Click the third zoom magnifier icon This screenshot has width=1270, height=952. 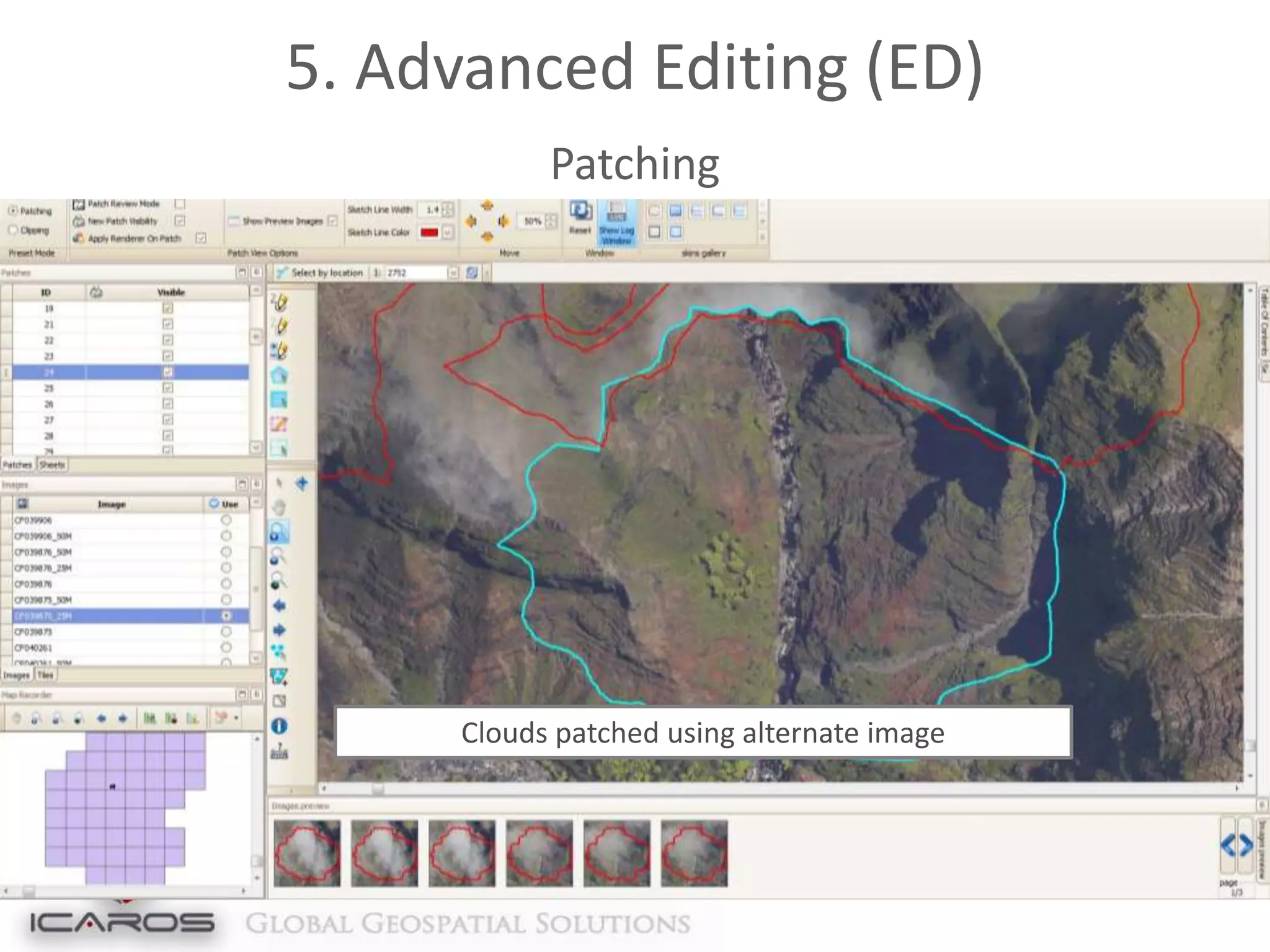[x=278, y=581]
